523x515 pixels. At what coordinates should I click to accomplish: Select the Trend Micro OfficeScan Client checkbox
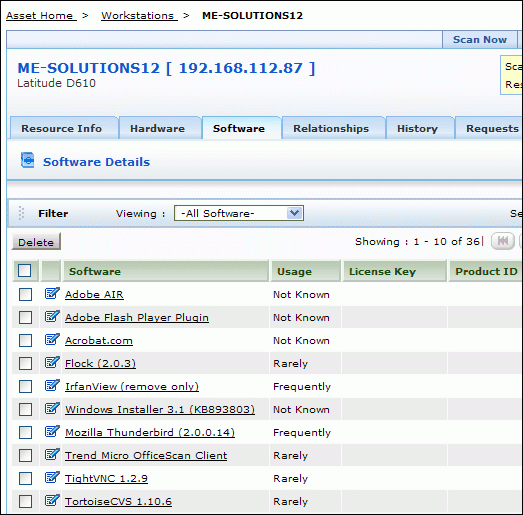(x=25, y=455)
